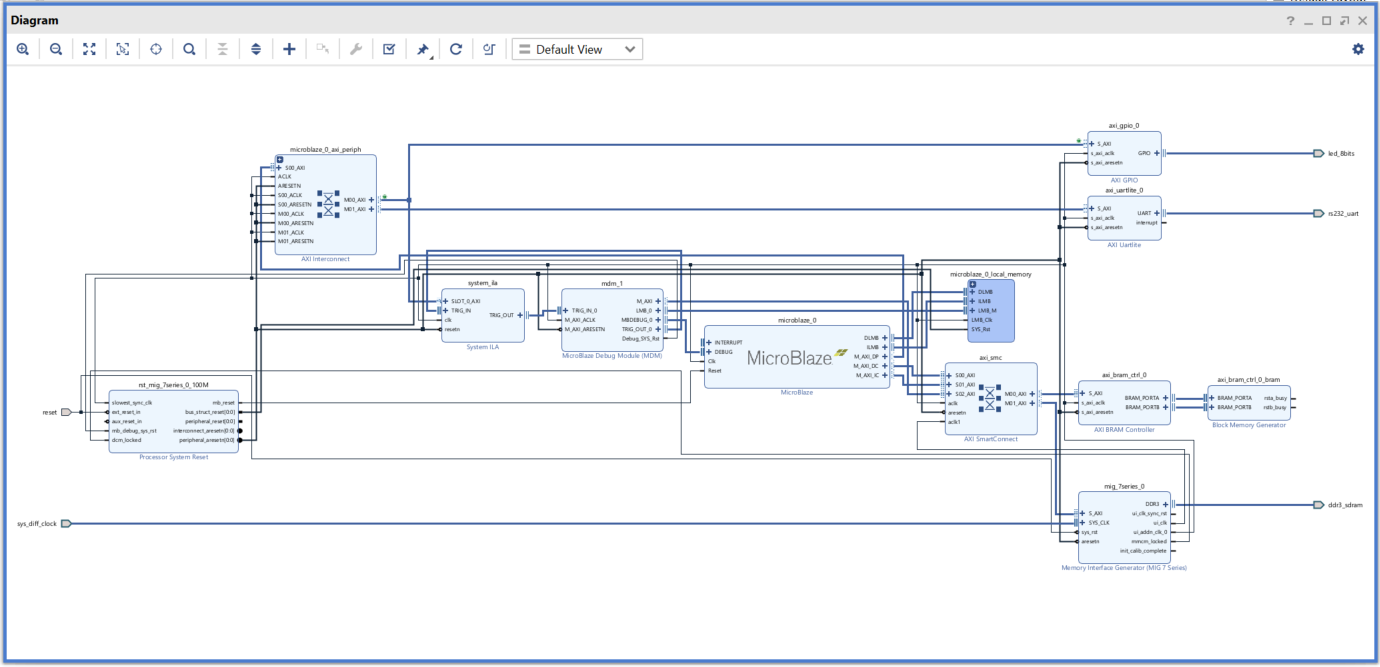This screenshot has width=1380, height=667.
Task: Click the interrupt pin on axi_uartlite_0
Action: tap(1145, 222)
